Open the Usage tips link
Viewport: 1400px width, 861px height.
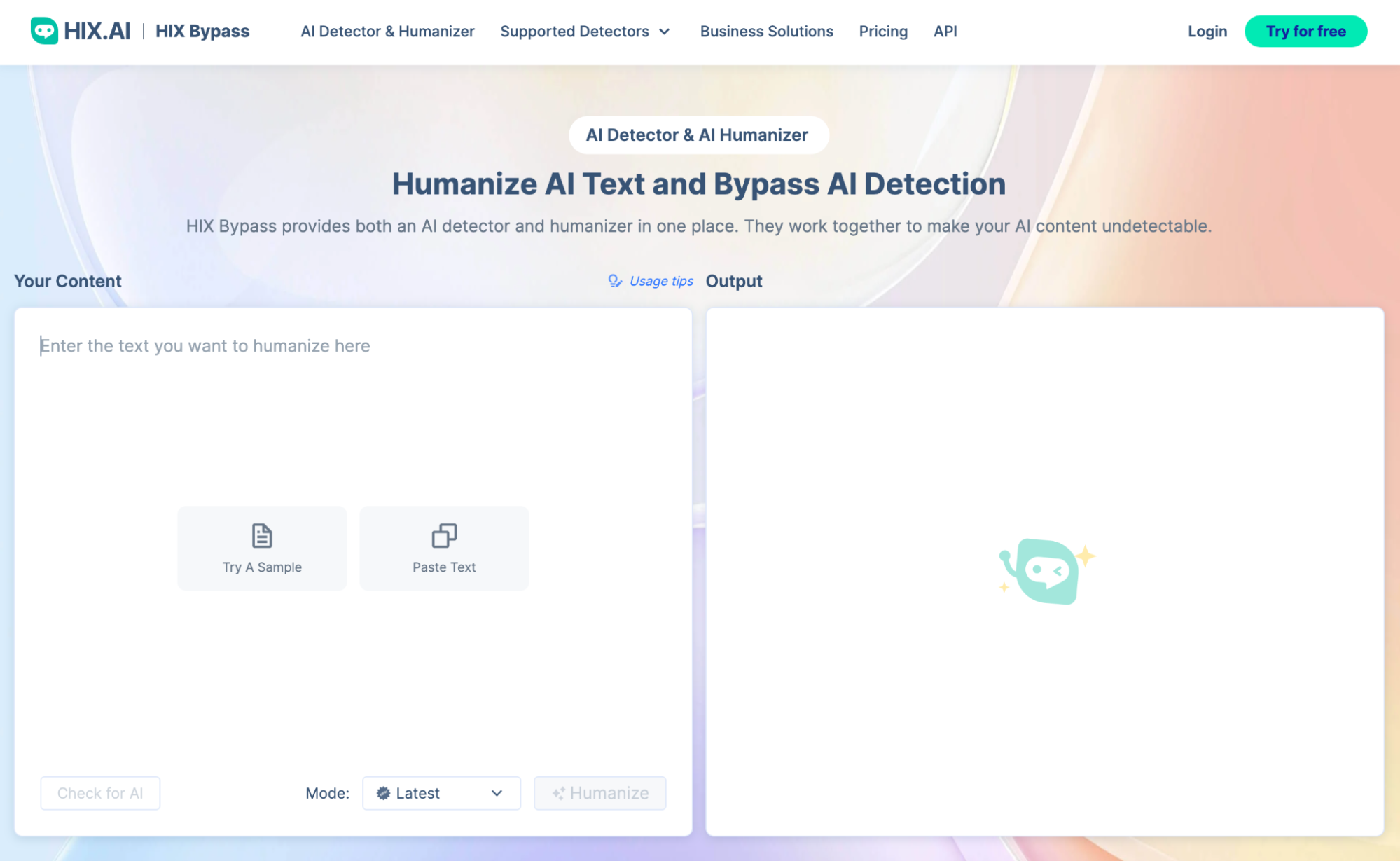tap(661, 281)
